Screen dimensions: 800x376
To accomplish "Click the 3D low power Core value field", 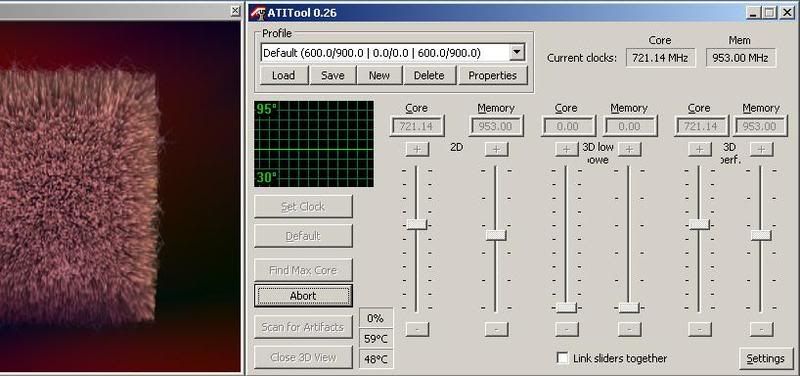I will pos(568,126).
